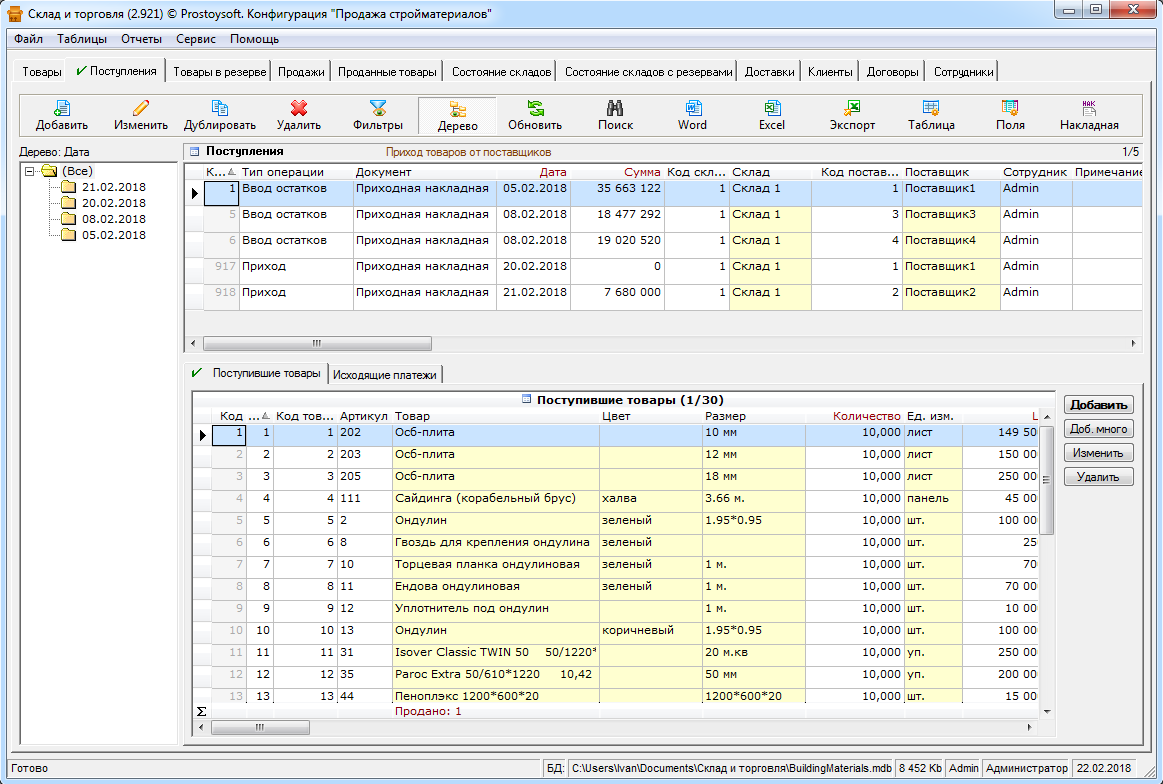
Task: Open the Накладная invoice icon
Action: pos(1088,115)
